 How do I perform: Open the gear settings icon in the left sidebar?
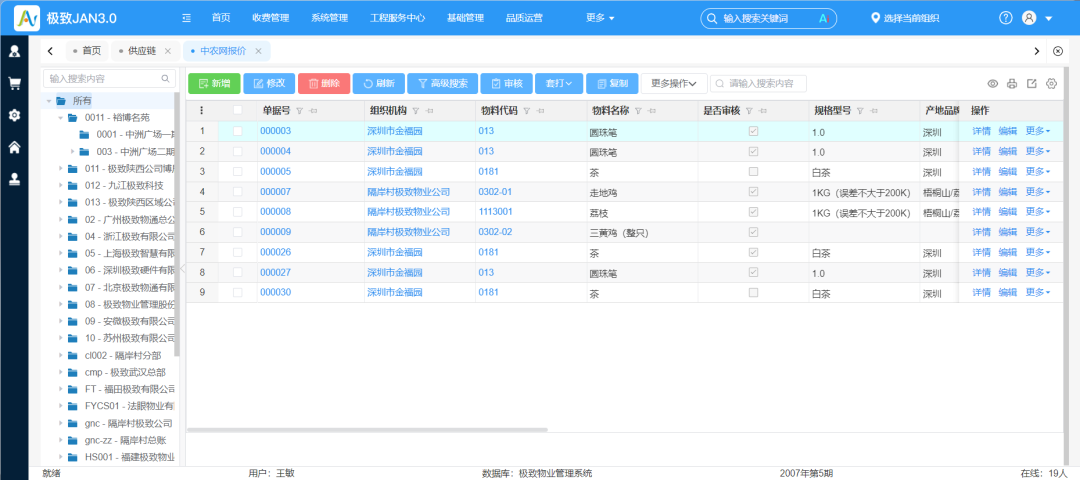coord(14,115)
